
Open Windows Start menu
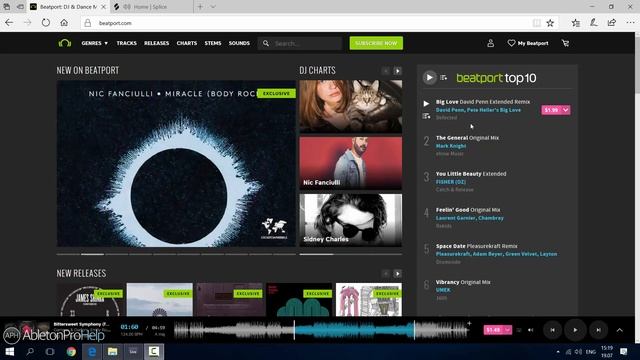10,351
